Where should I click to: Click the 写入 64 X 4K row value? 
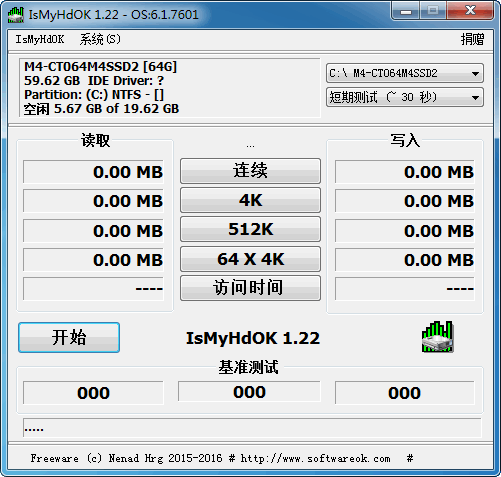point(405,260)
